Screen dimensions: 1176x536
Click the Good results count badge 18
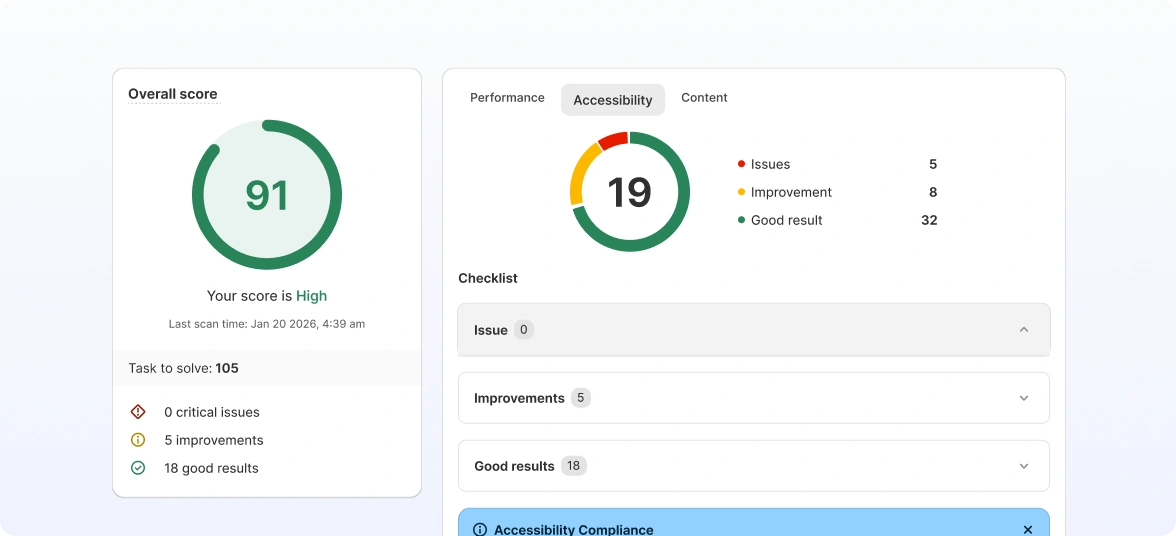coord(573,466)
